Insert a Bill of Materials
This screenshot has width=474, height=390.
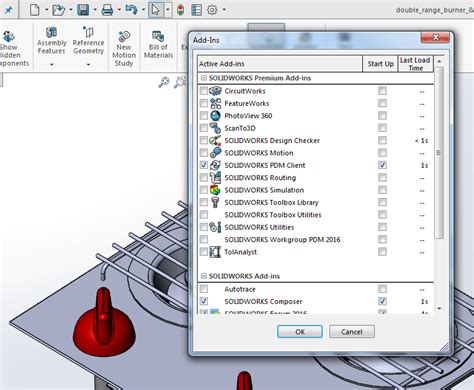(x=158, y=44)
